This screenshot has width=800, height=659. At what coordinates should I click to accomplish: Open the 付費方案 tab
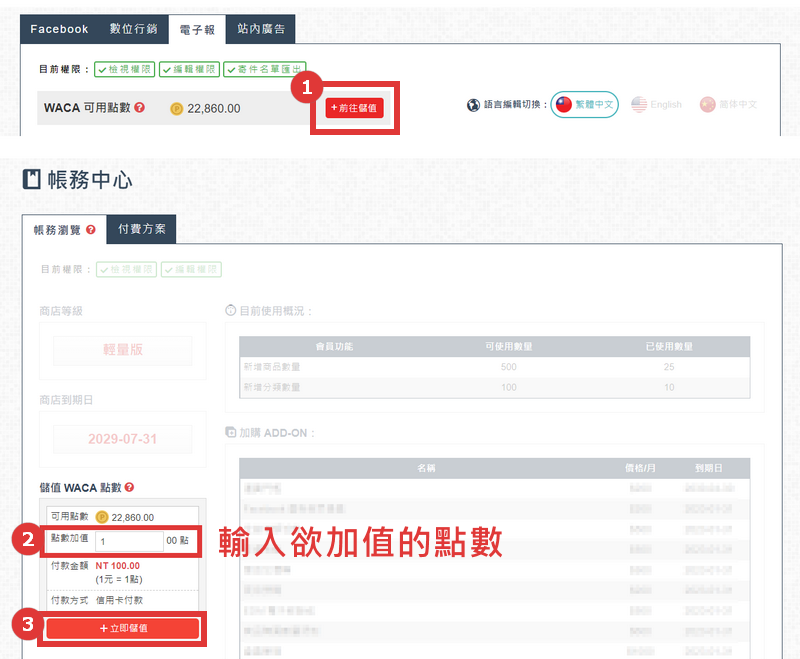[x=142, y=229]
